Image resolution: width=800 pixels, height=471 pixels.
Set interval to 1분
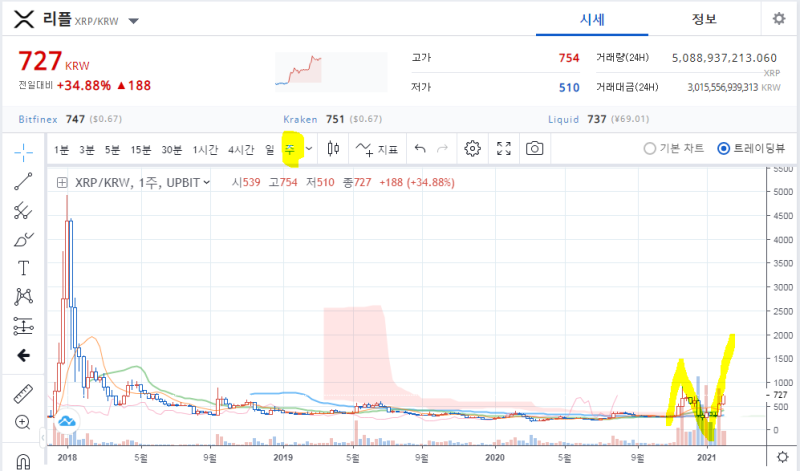point(61,150)
